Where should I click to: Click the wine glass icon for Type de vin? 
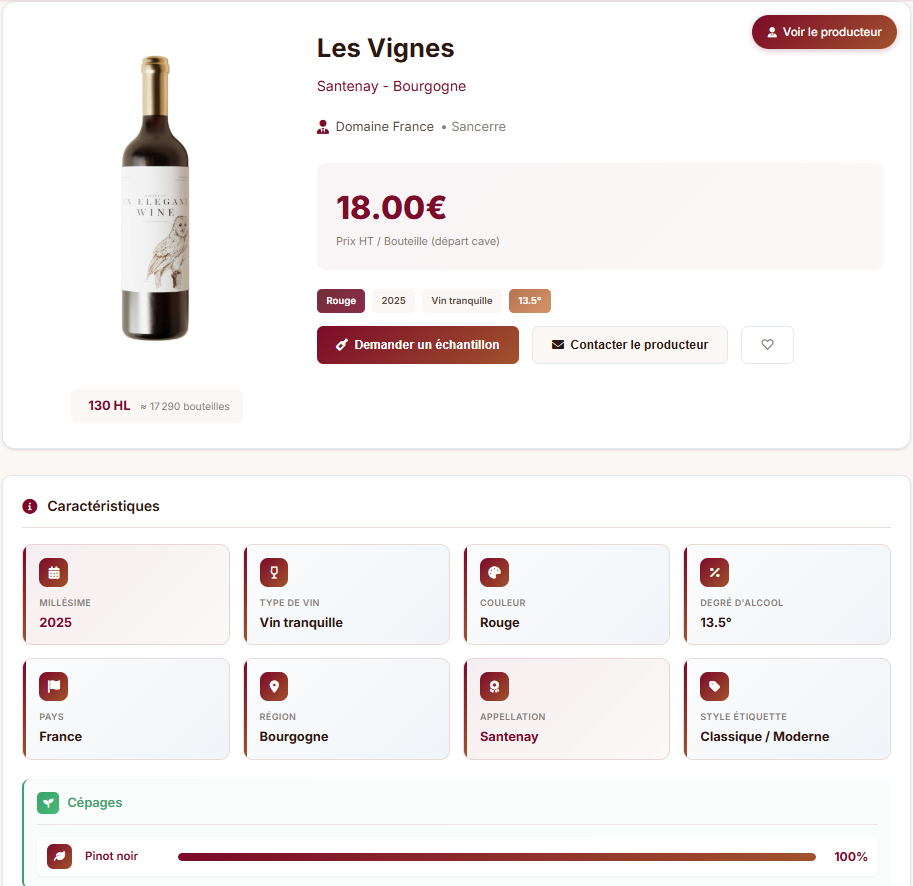274,573
